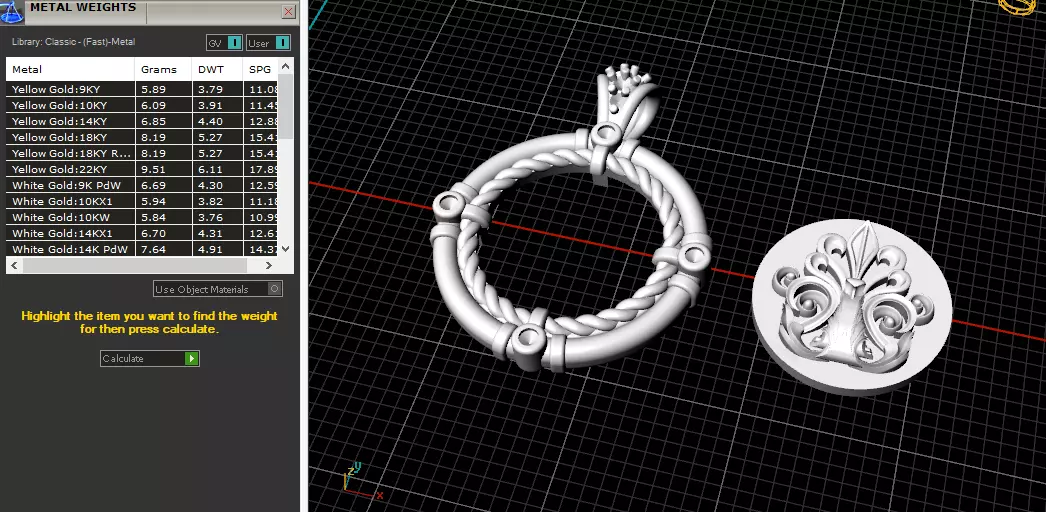Select the Yellow Gold:9KY row

click(141, 89)
